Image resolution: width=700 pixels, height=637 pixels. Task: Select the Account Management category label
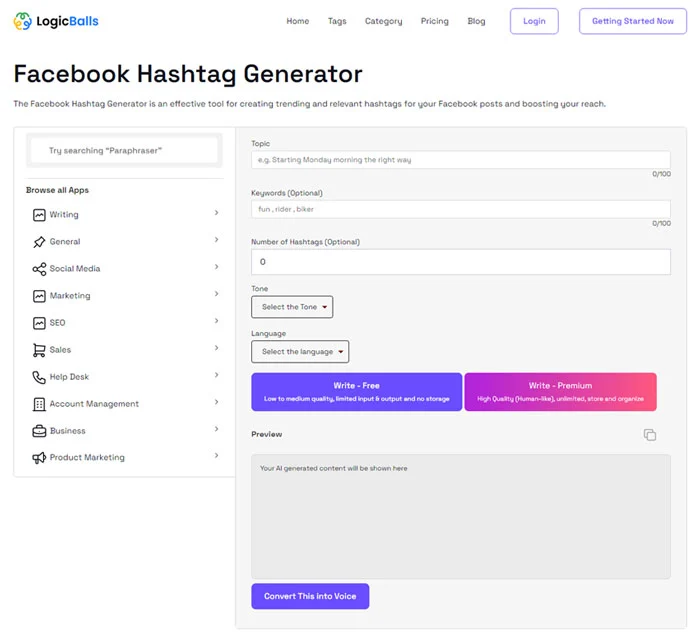pyautogui.click(x=94, y=404)
